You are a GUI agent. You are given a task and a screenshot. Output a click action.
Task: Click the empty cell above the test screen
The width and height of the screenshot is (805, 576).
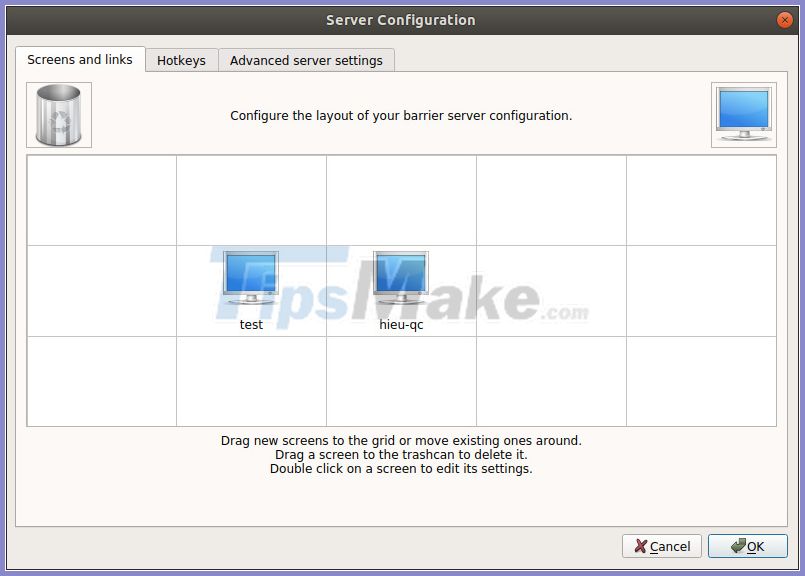(250, 200)
